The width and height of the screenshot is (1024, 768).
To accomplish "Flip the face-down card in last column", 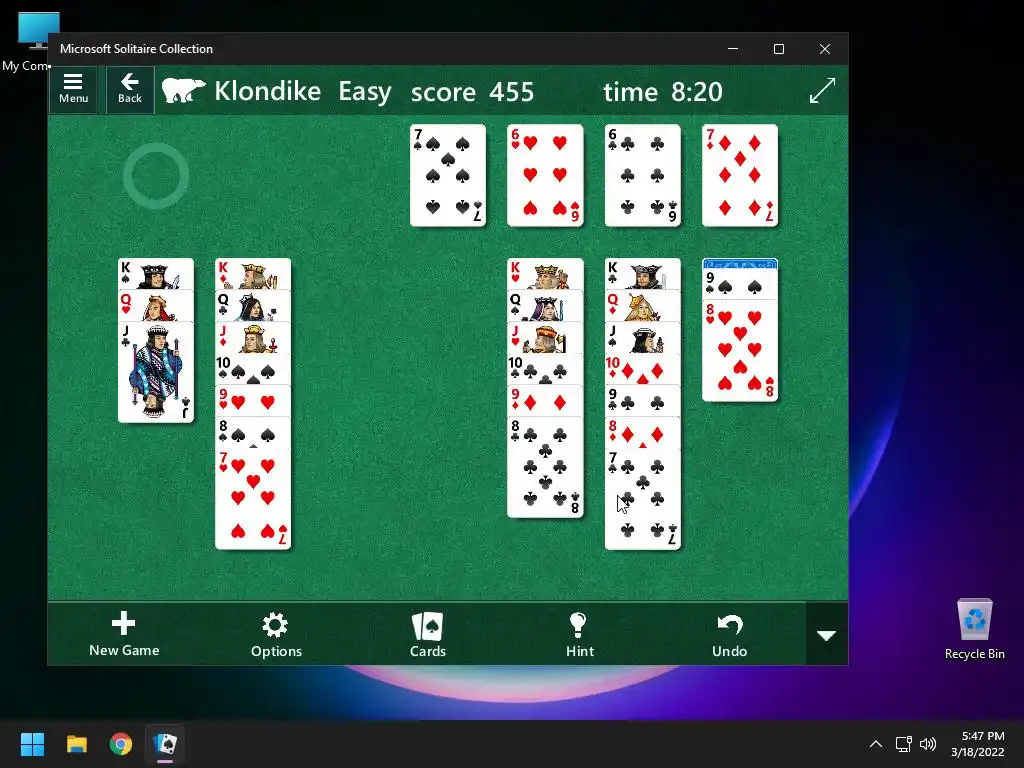I will (x=740, y=264).
